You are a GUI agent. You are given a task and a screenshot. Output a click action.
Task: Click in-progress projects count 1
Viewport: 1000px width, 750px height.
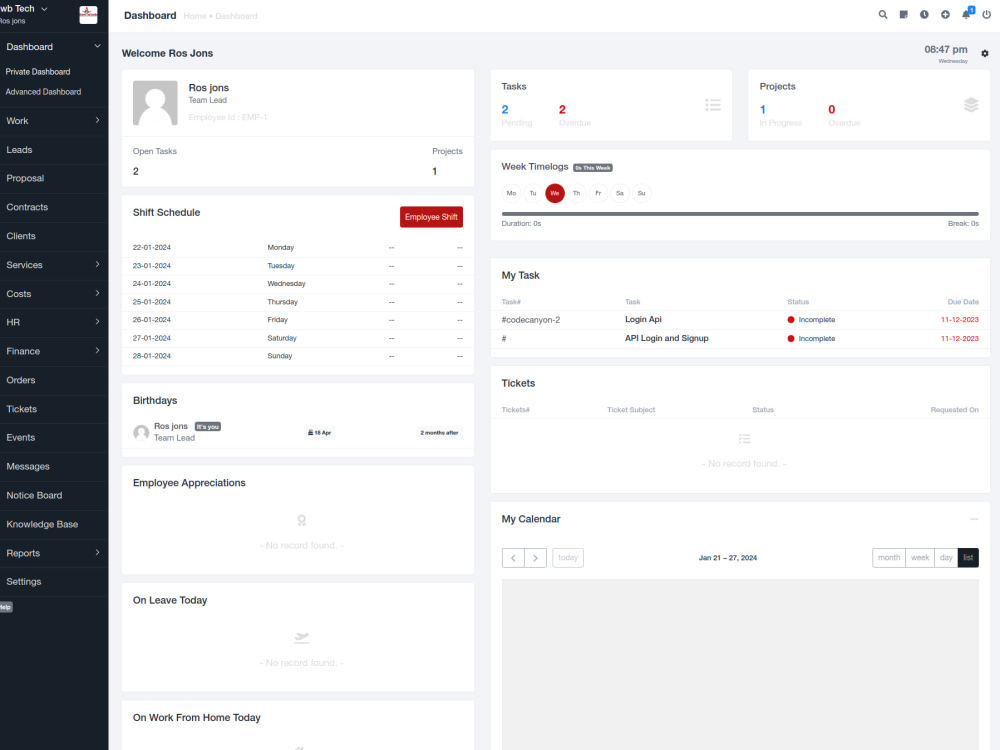763,110
